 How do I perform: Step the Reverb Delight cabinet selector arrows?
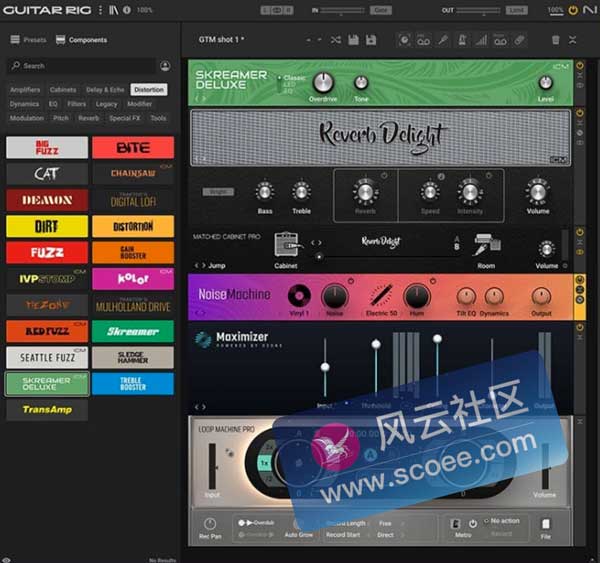tap(316, 243)
